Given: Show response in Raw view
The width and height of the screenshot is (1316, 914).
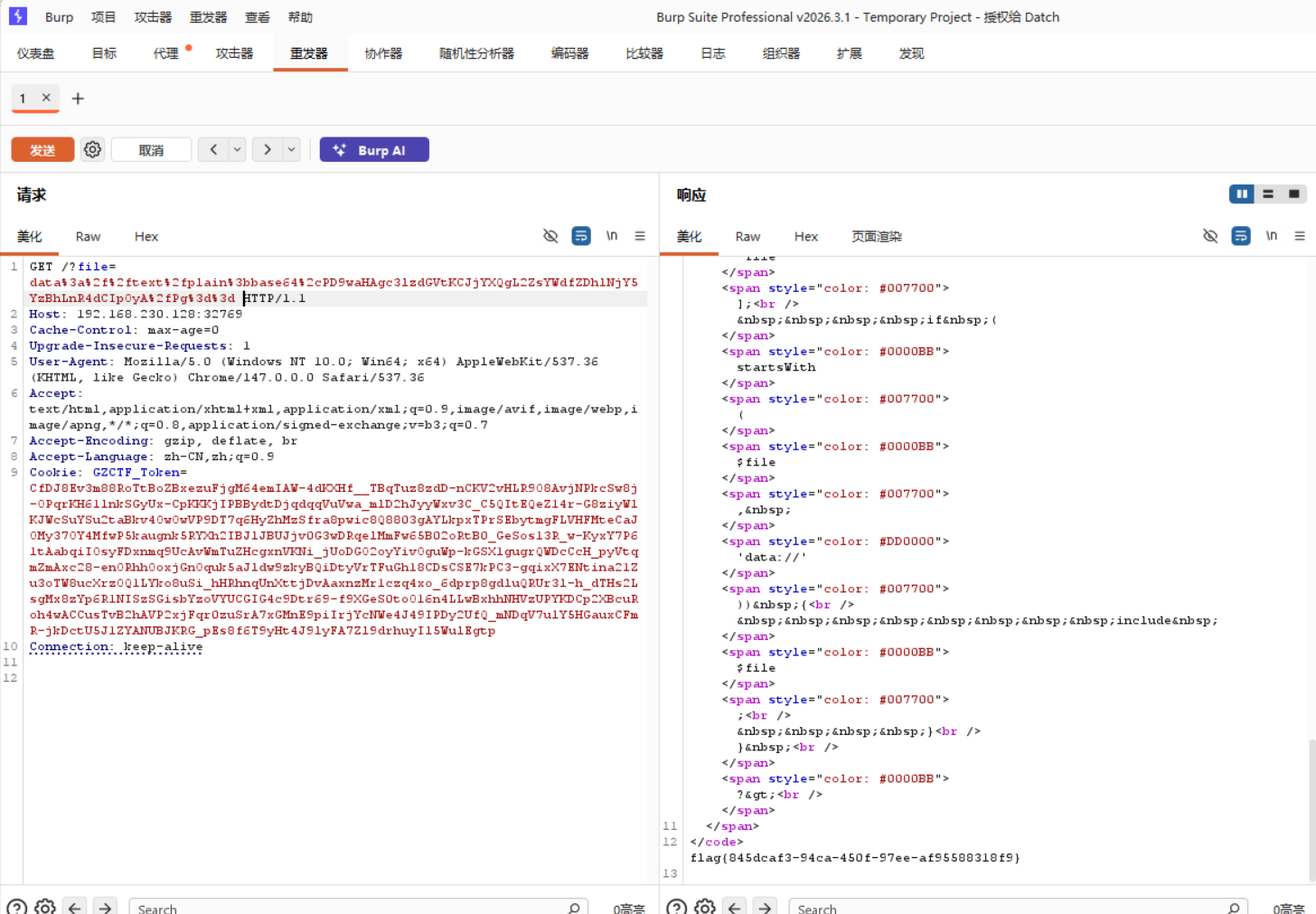Looking at the screenshot, I should (x=747, y=237).
